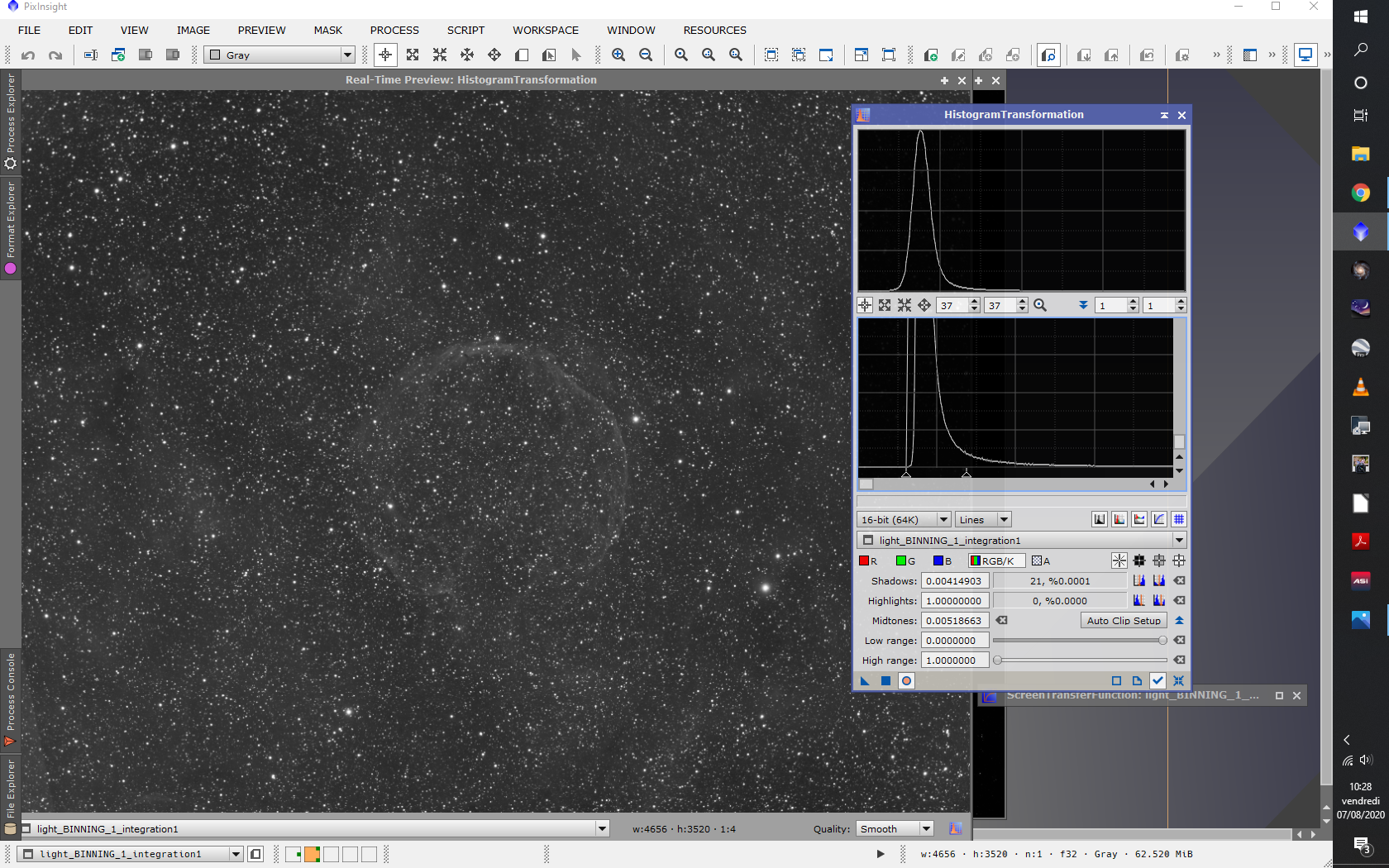
Task: Open Quality Smooth dropdown
Action: click(895, 829)
